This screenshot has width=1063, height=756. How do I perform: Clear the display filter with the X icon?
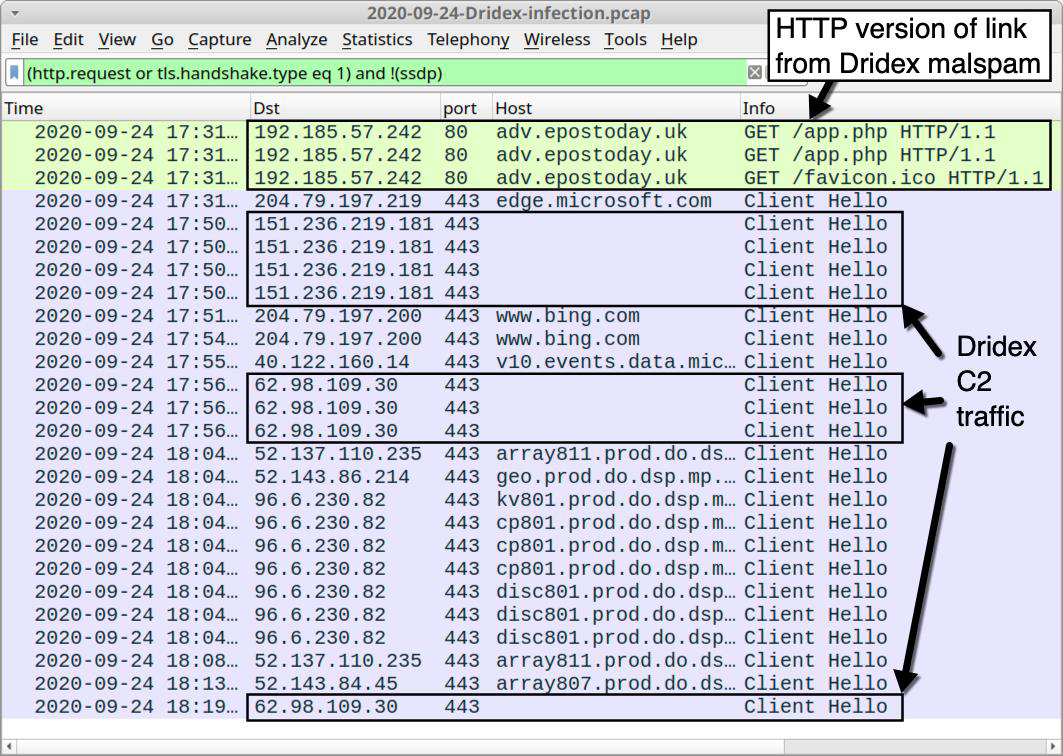[755, 73]
